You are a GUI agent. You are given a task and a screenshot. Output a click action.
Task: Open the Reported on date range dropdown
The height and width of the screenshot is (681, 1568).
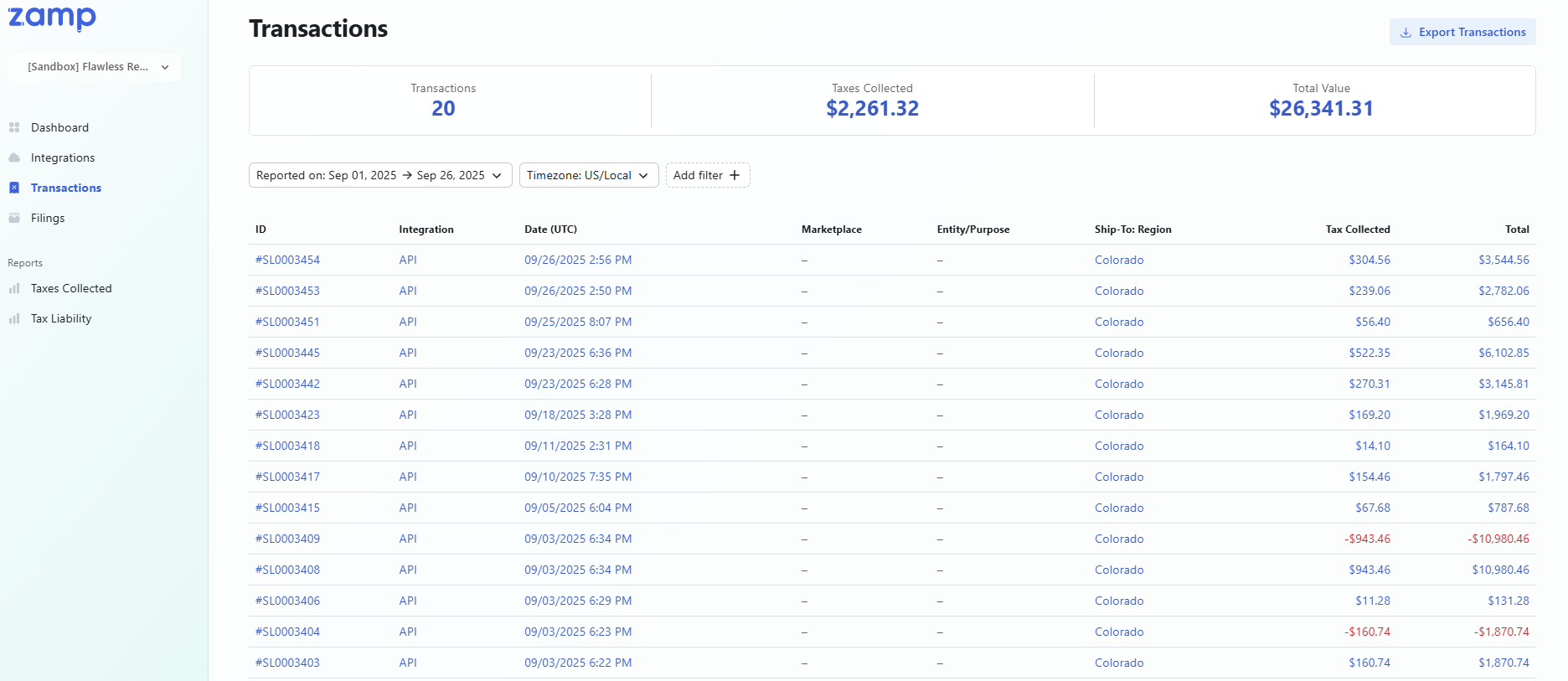point(380,175)
